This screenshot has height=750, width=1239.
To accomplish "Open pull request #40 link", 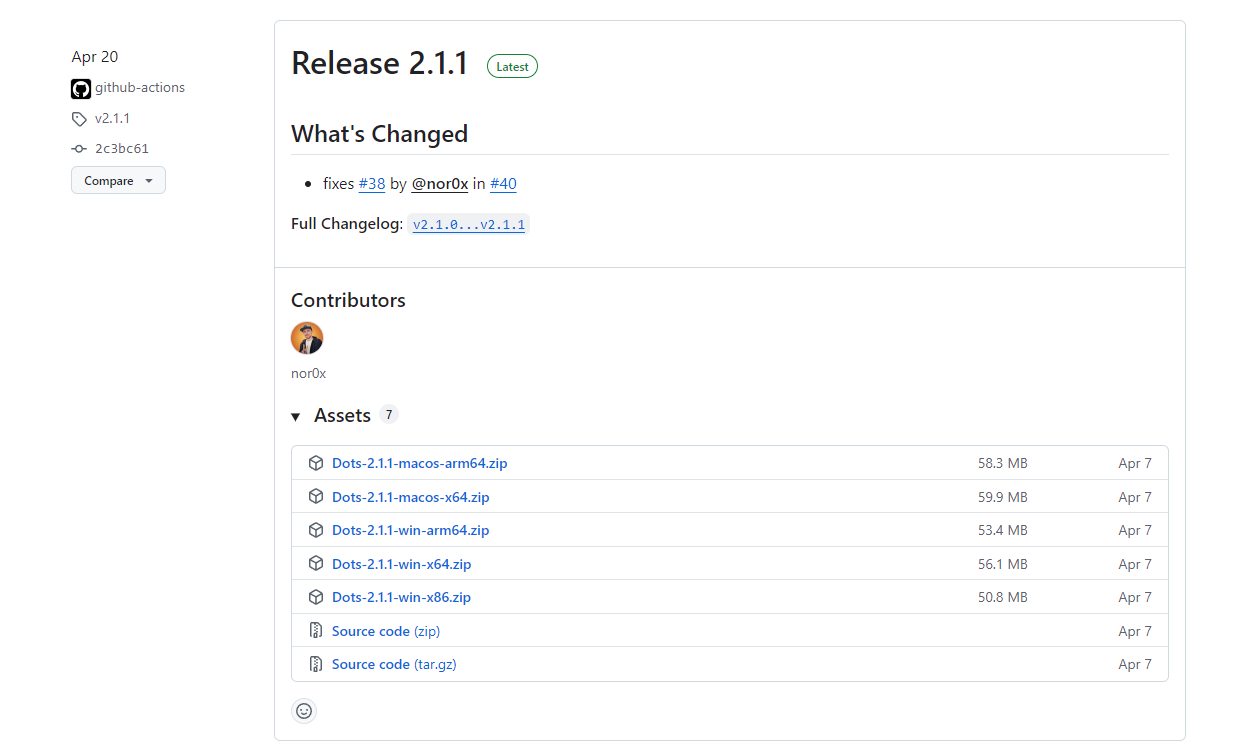I will coord(503,184).
